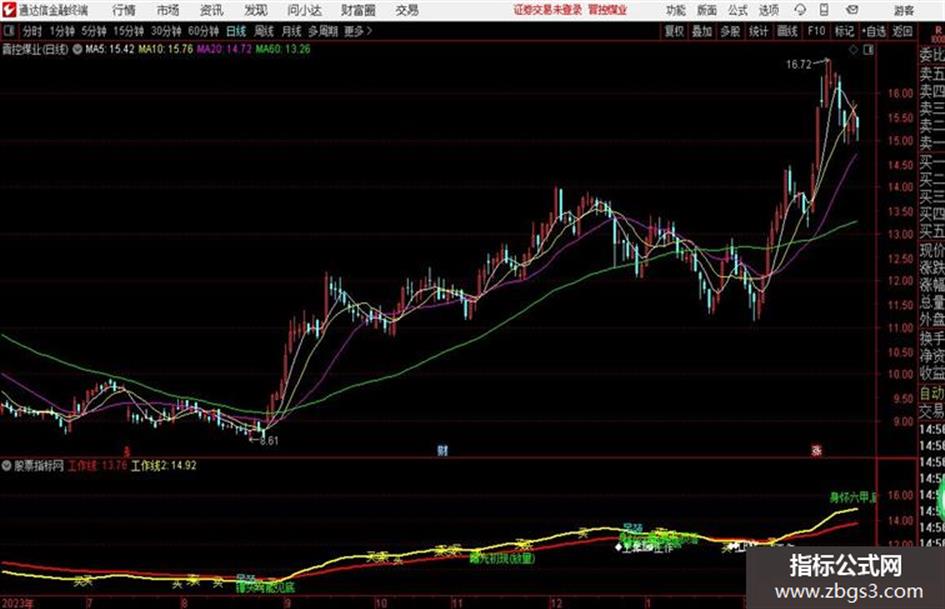The width and height of the screenshot is (945, 609).
Task: Open the 行情 menu
Action: [124, 10]
